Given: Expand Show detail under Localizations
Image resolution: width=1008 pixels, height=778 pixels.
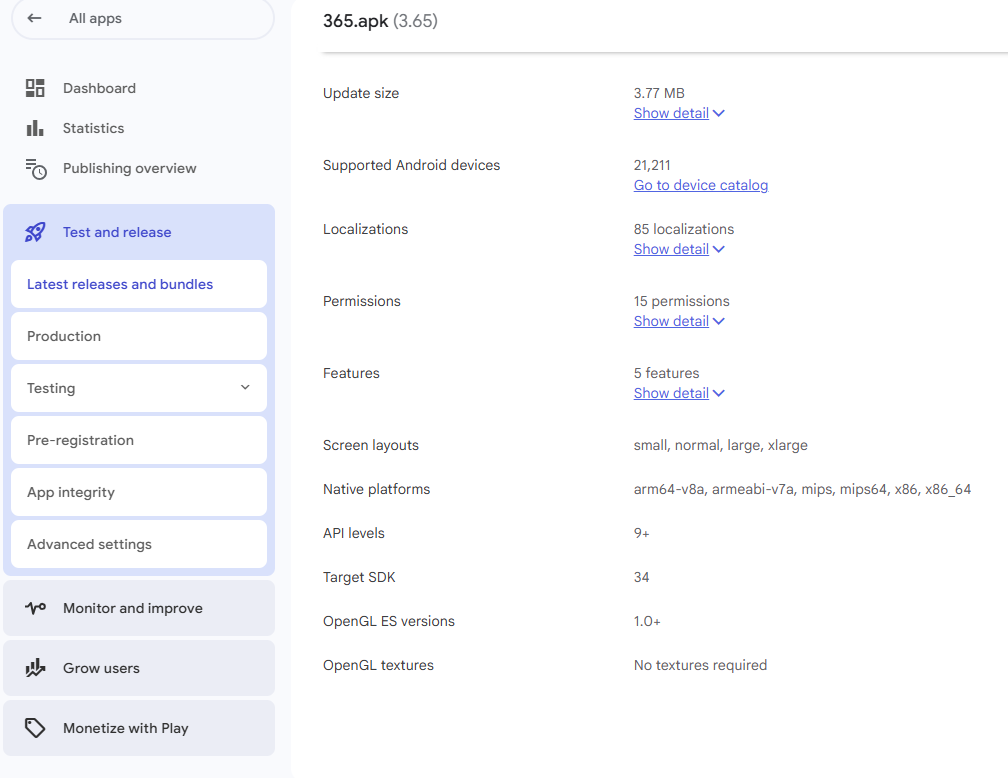Looking at the screenshot, I should click(678, 249).
